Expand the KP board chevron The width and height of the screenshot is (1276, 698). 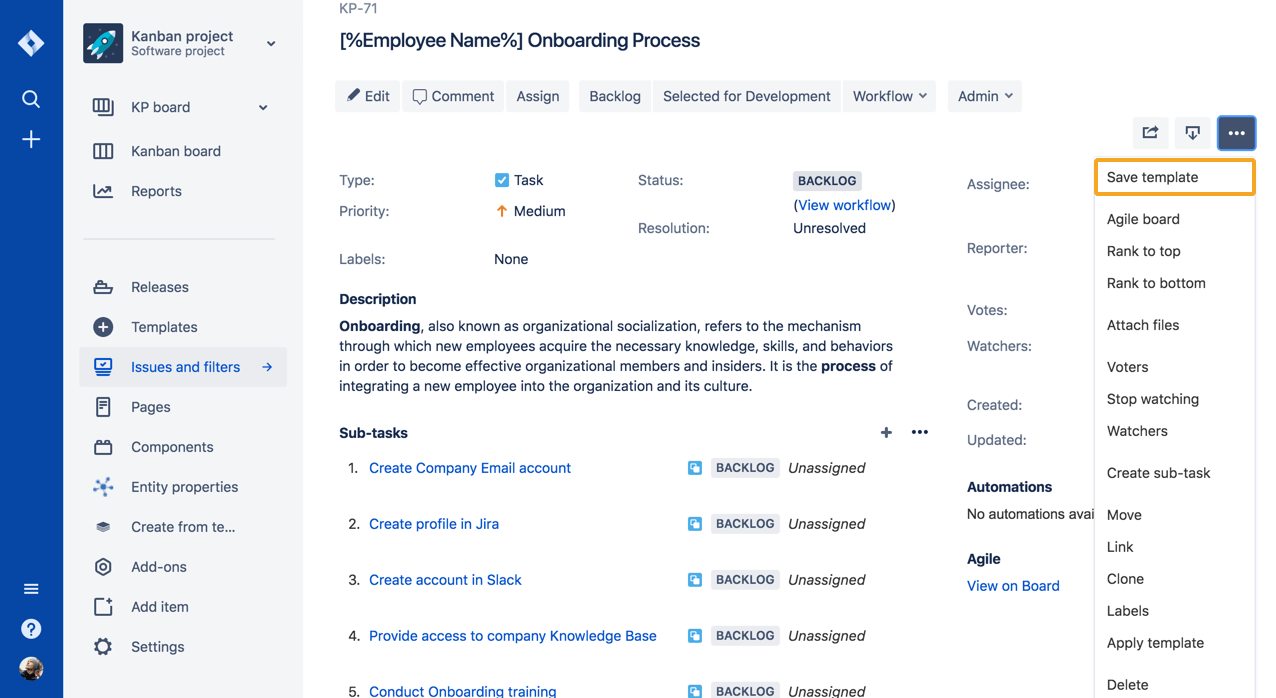(x=263, y=107)
